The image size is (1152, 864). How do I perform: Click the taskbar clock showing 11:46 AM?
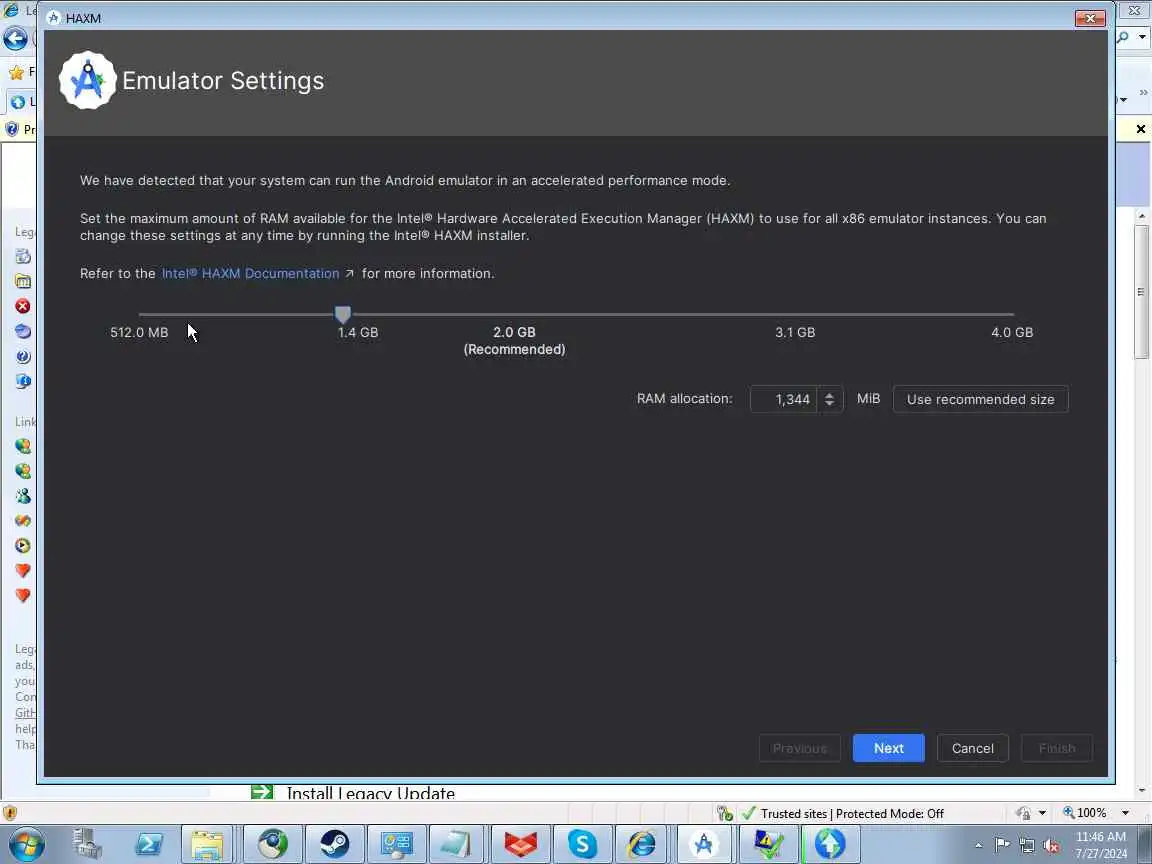[x=1101, y=845]
